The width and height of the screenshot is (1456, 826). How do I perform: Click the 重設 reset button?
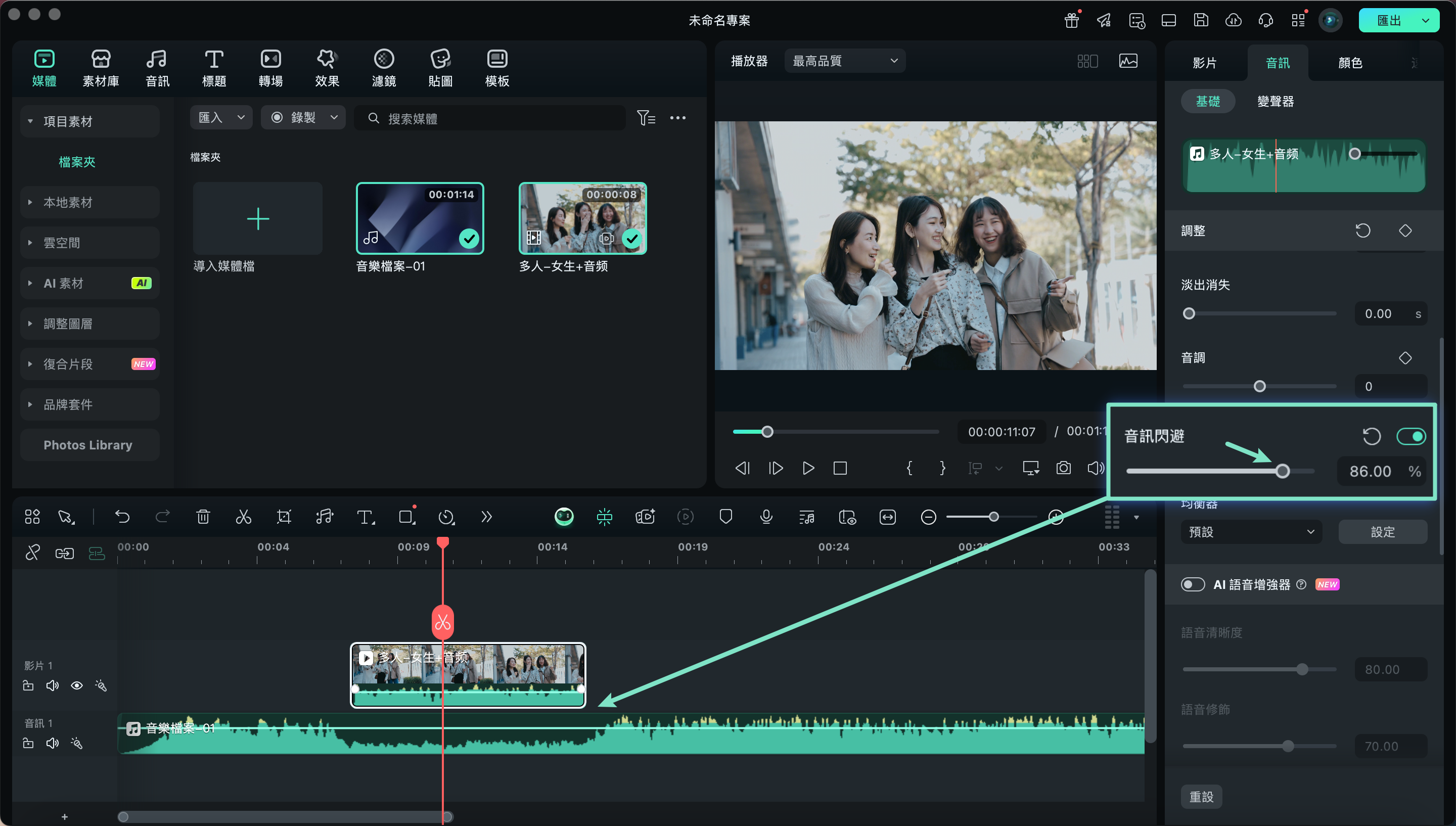(x=1201, y=797)
